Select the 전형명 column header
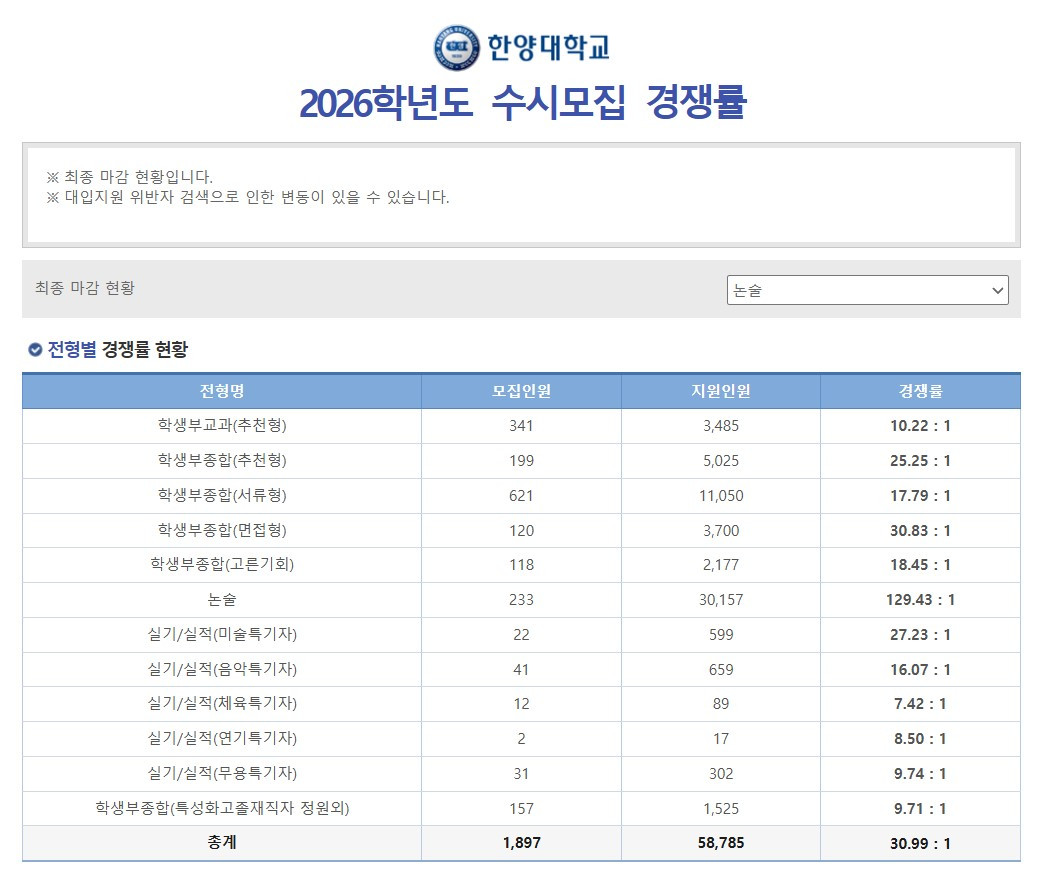This screenshot has width=1037, height=875. click(222, 391)
